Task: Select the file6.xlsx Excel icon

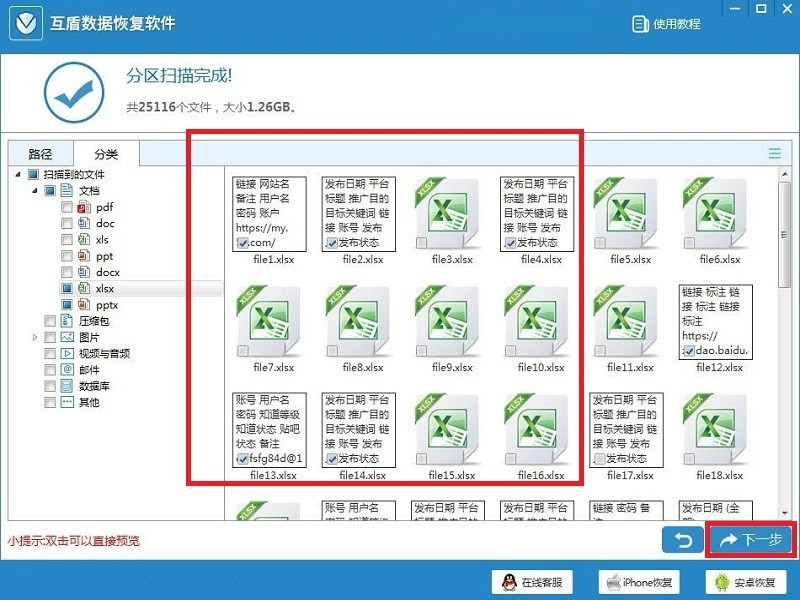Action: click(715, 213)
